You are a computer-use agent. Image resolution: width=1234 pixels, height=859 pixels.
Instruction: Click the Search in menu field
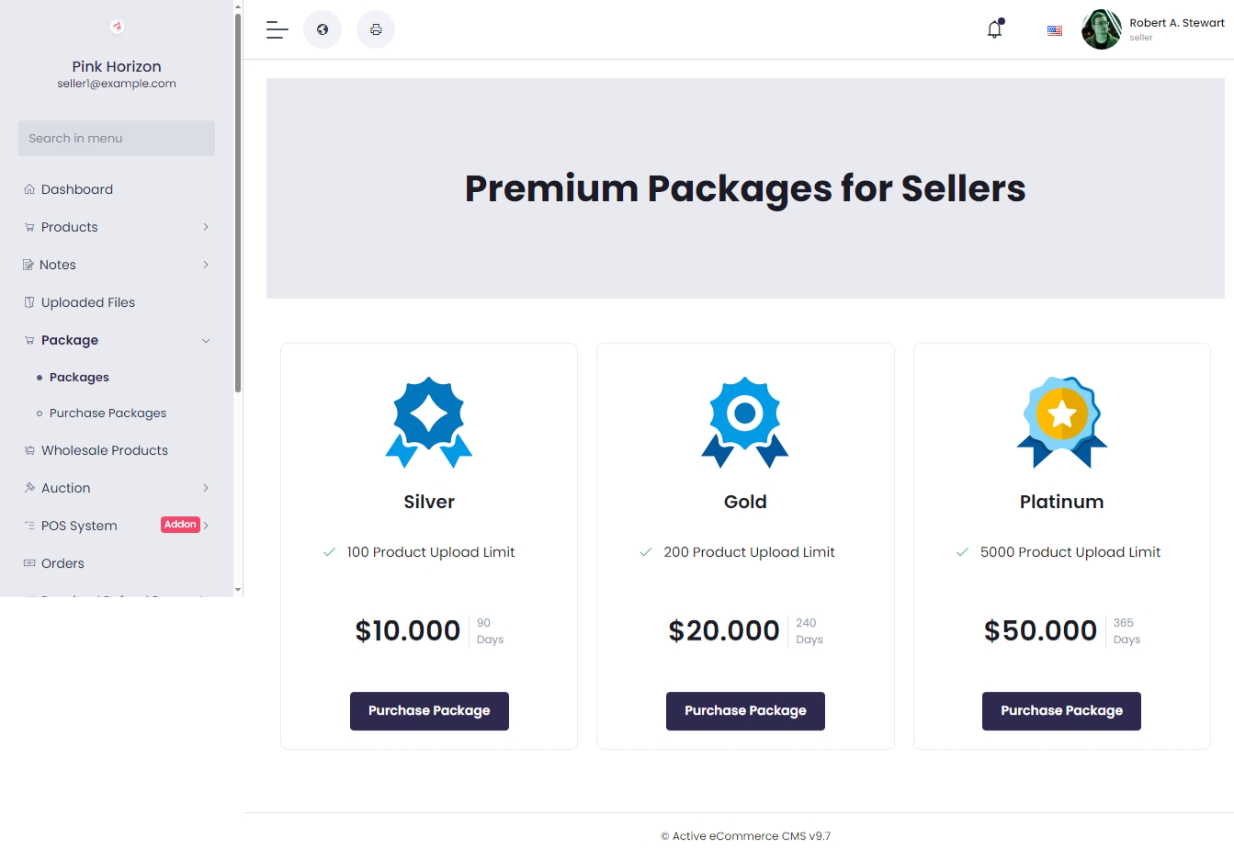point(117,138)
